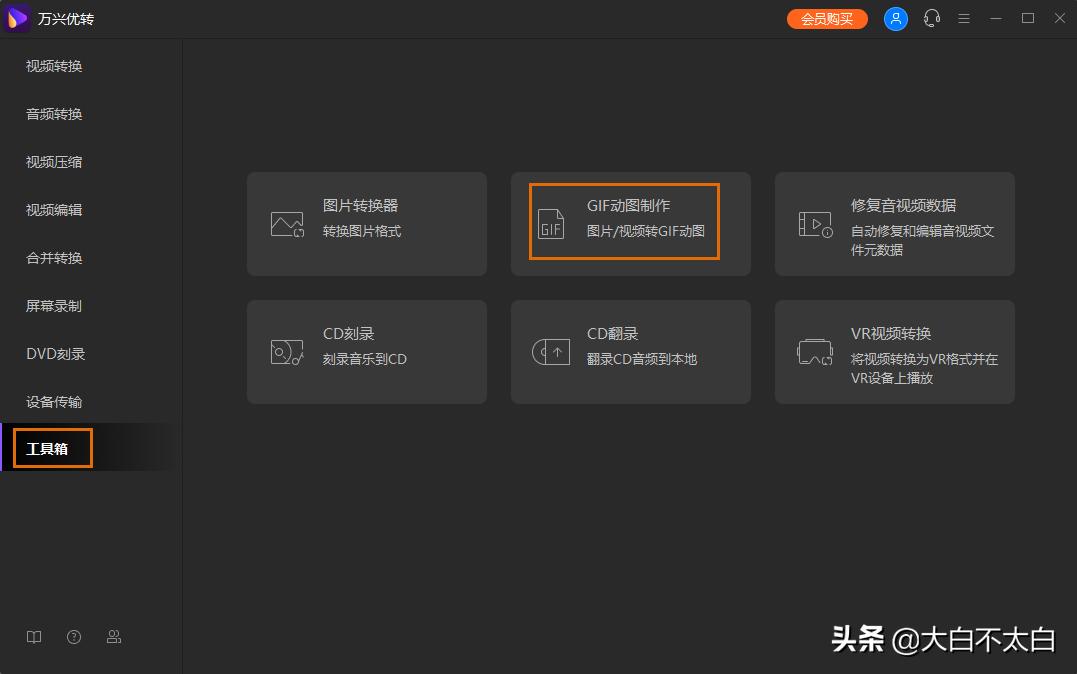The width and height of the screenshot is (1077, 674).
Task: Launch the CD刻录 CD burning tool
Action: click(366, 351)
